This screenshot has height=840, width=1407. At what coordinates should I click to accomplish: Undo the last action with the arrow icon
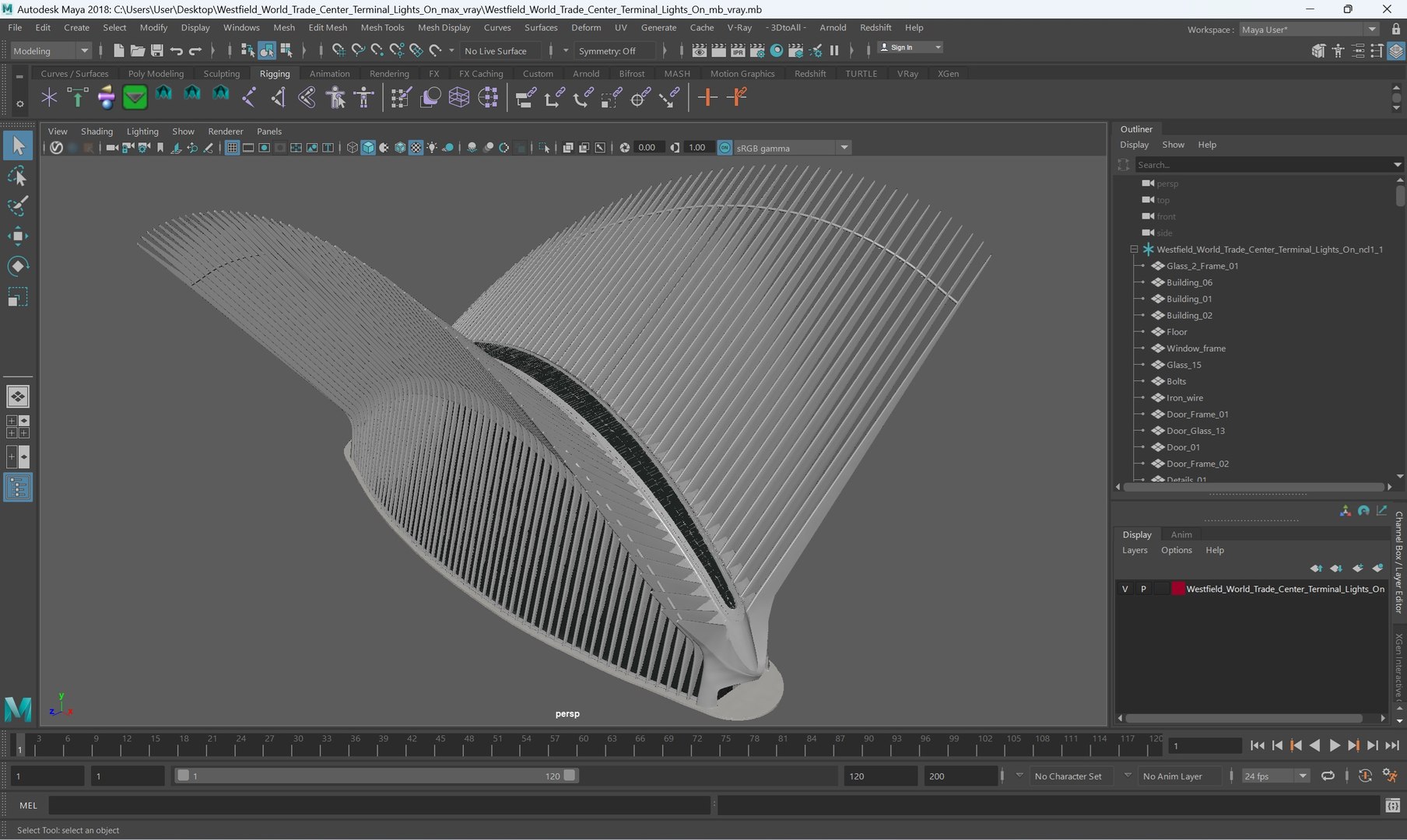click(x=177, y=51)
